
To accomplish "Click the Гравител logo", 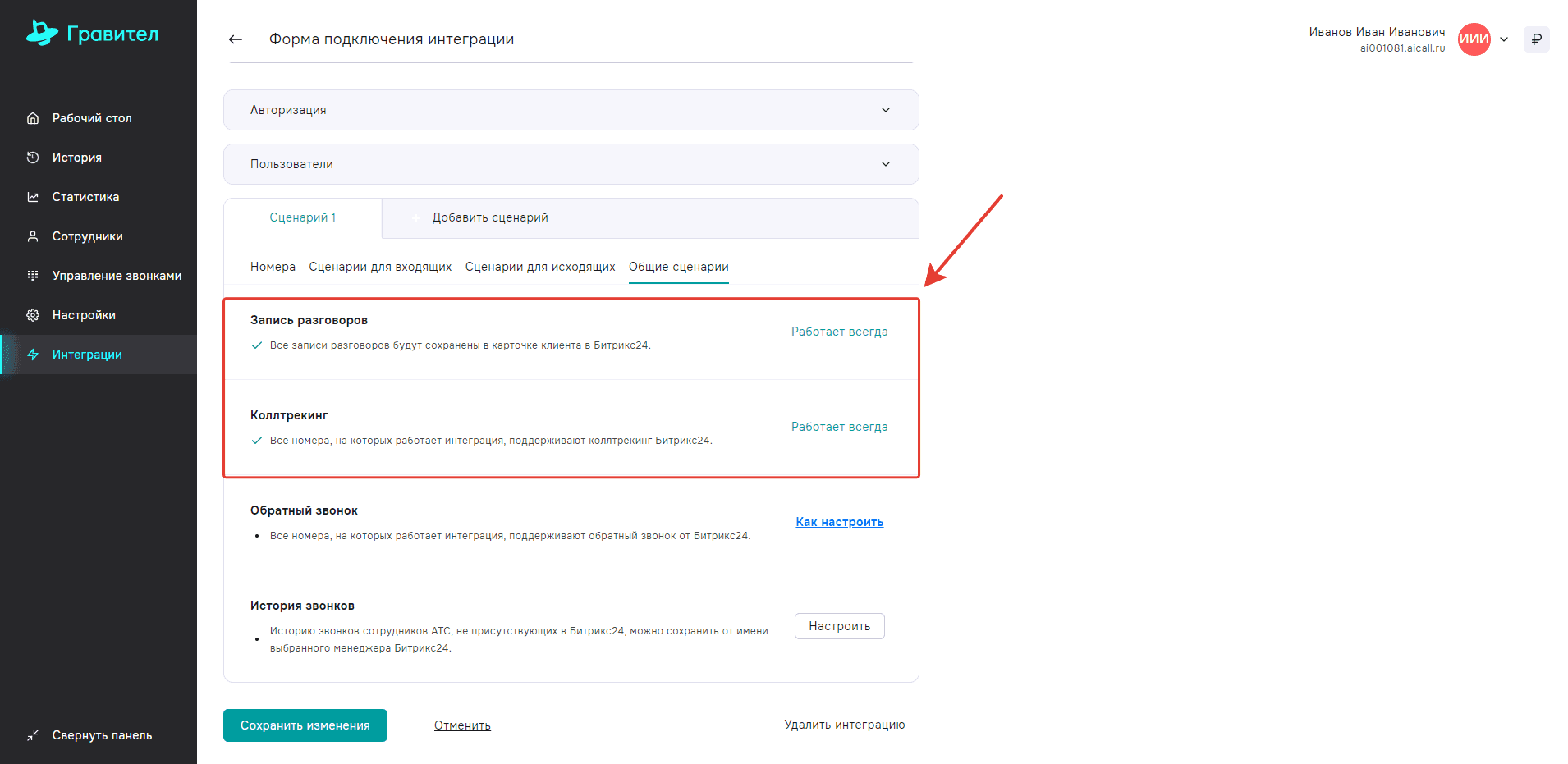I will tap(92, 34).
